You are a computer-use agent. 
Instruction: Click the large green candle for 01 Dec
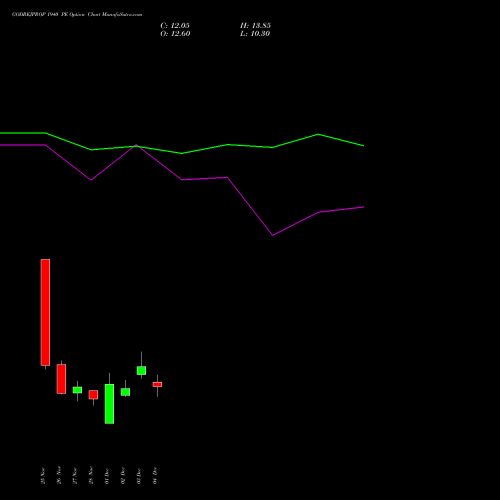point(109,404)
